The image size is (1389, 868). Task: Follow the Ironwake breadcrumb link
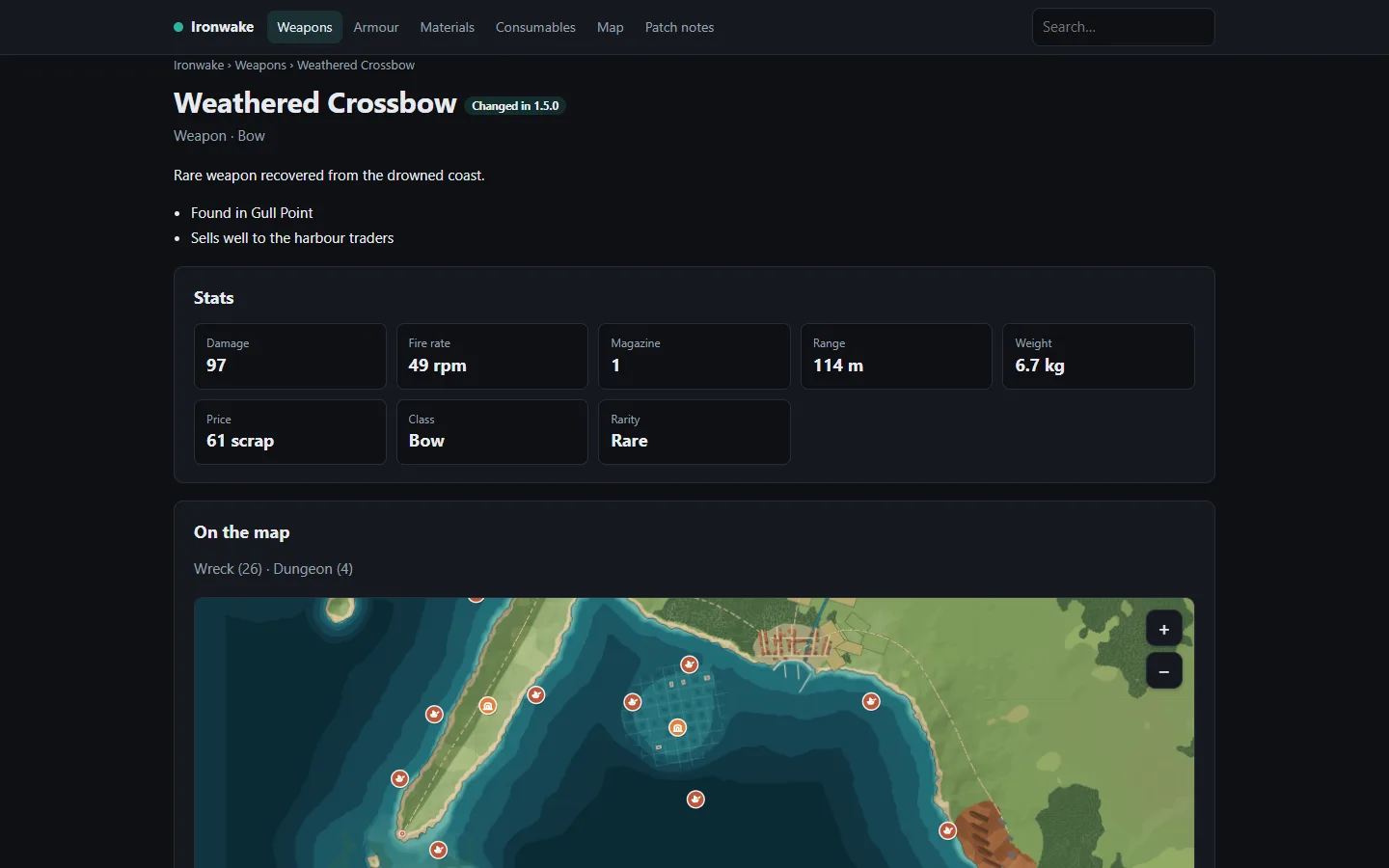point(199,66)
